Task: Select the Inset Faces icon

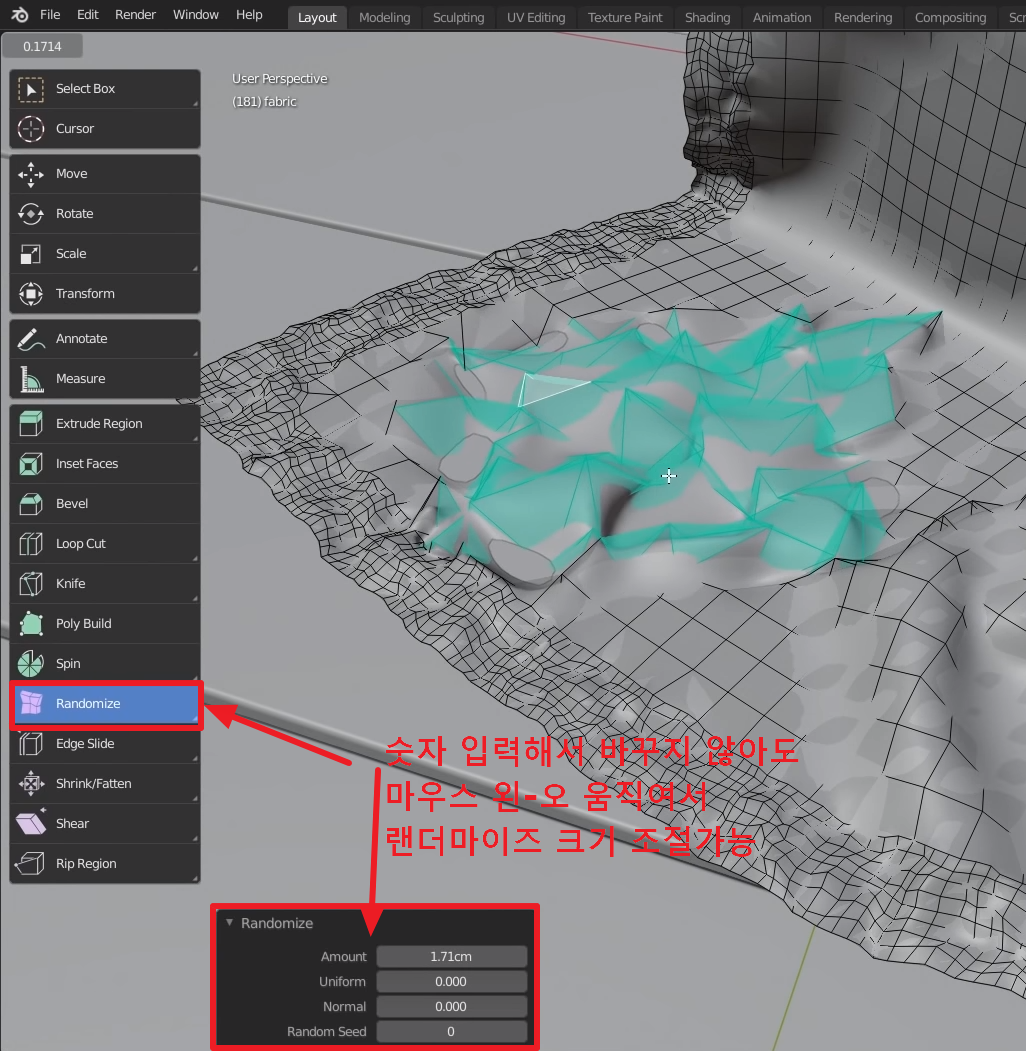Action: click(31, 464)
